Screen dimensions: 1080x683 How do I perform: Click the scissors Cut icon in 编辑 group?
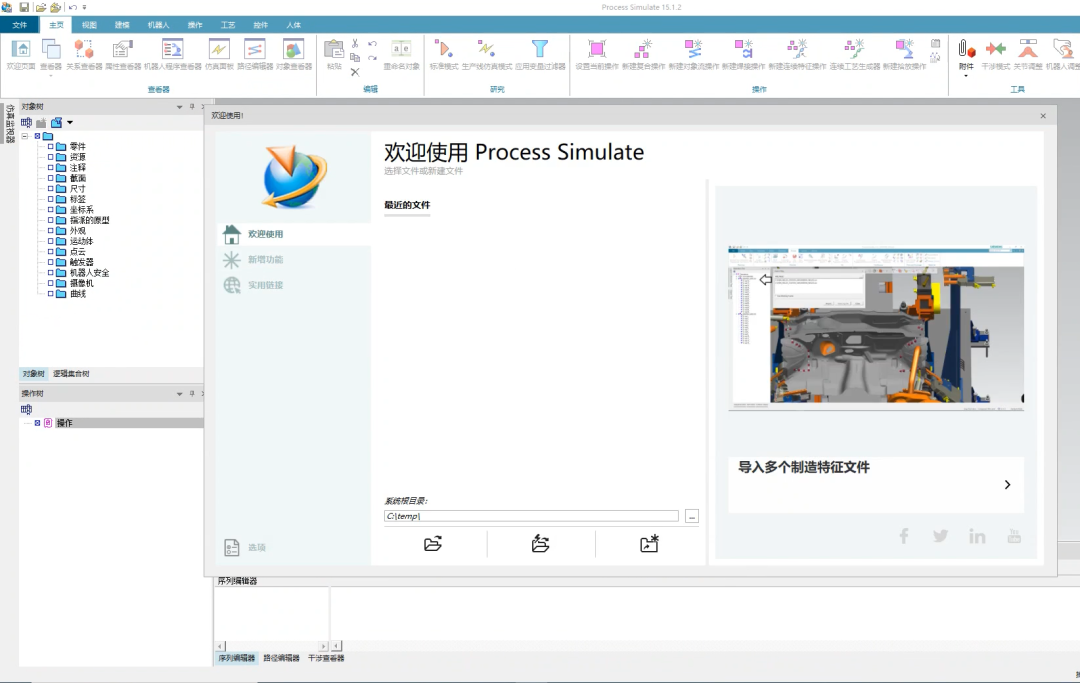tap(355, 43)
